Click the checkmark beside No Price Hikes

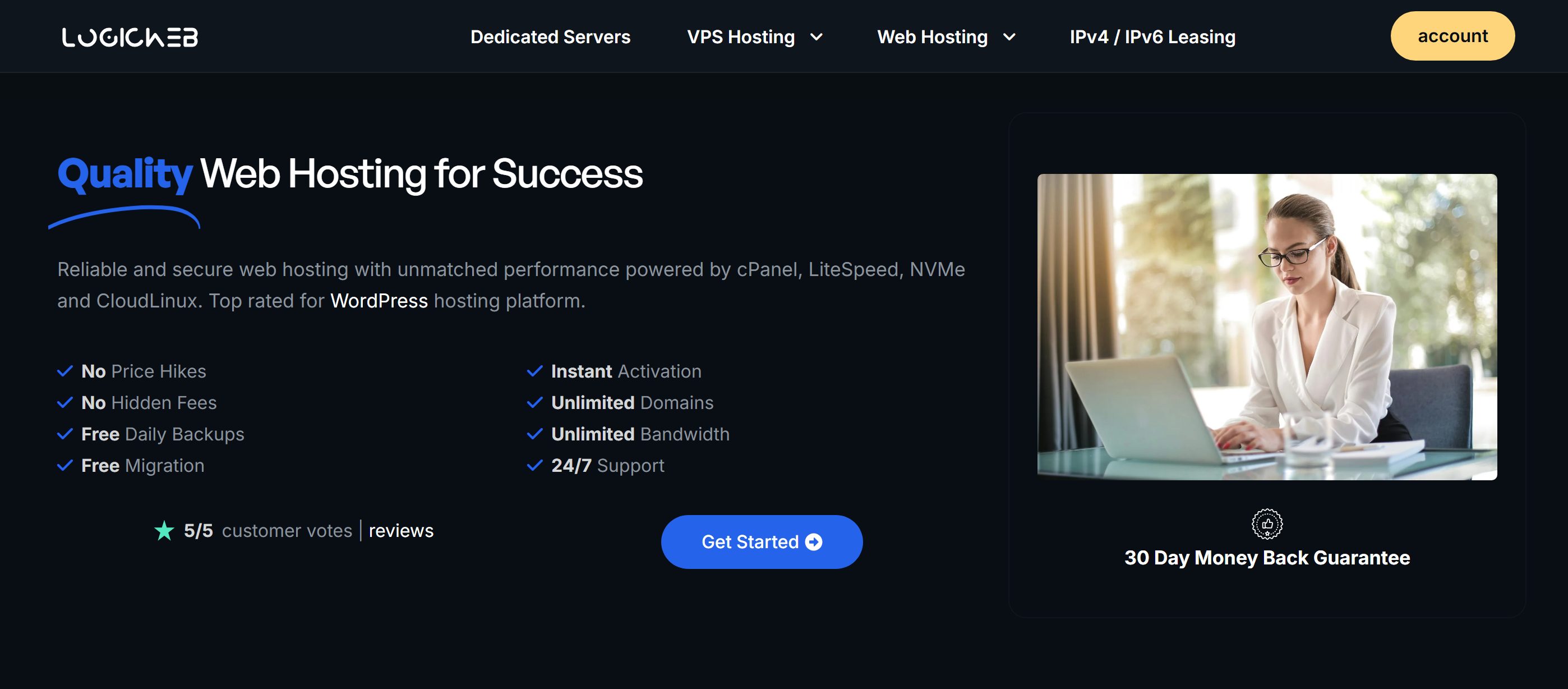[x=65, y=371]
